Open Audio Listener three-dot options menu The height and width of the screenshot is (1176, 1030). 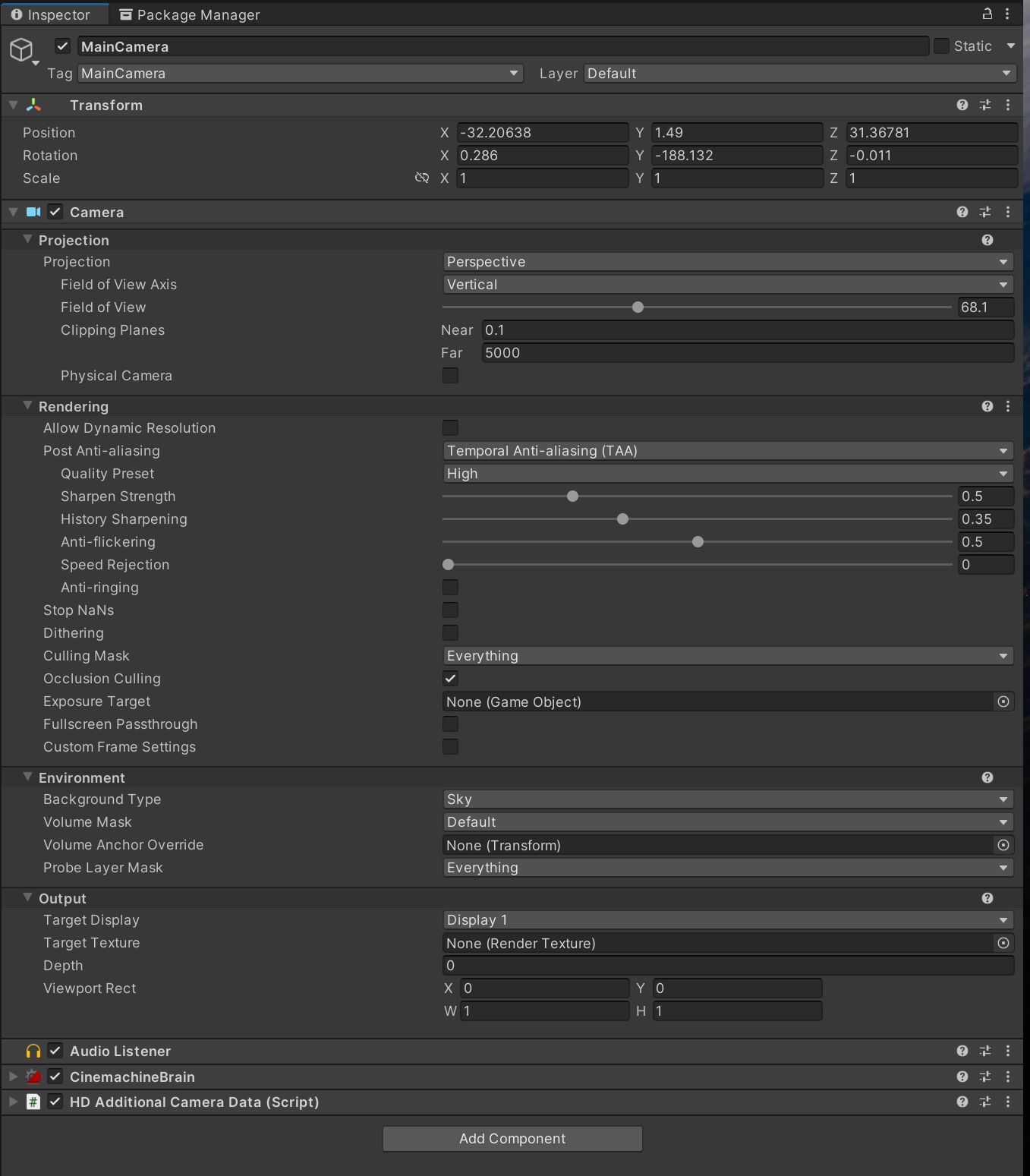1008,1051
